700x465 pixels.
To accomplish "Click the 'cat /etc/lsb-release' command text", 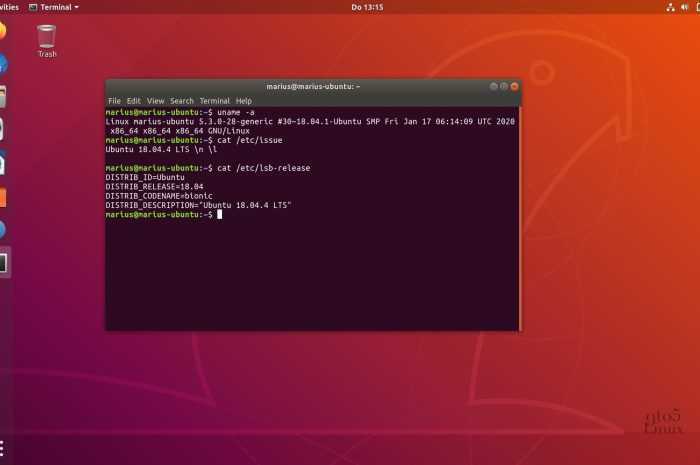I will (x=263, y=168).
